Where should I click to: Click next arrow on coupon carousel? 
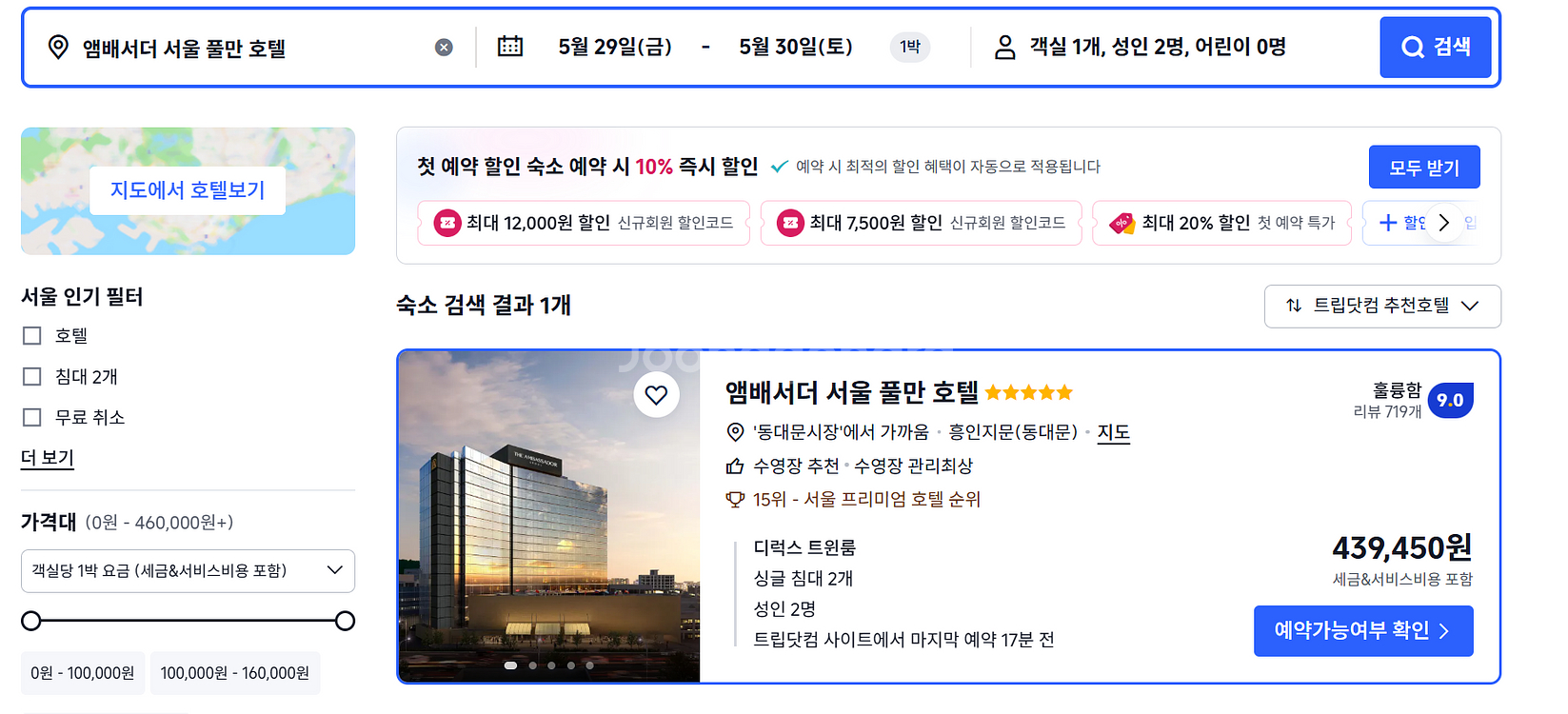pyautogui.click(x=1443, y=223)
